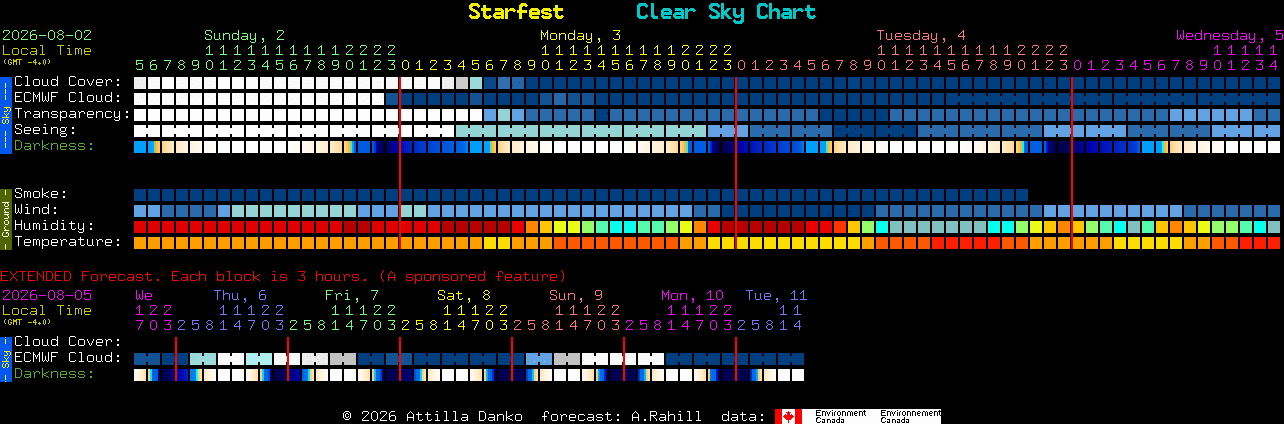Select the 2026-08-02 date label

(x=47, y=35)
